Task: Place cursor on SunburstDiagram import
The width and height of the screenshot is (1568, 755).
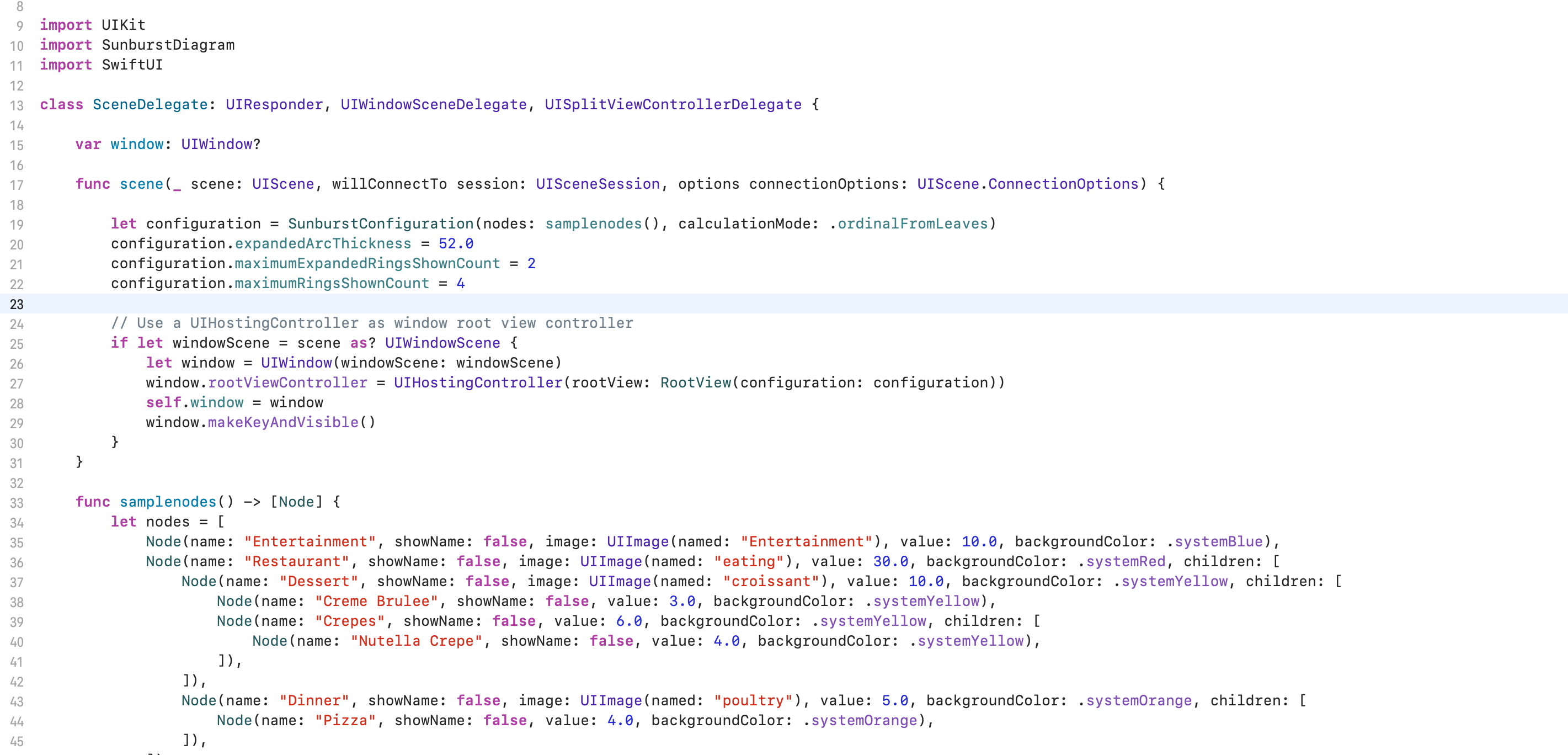Action: (167, 45)
